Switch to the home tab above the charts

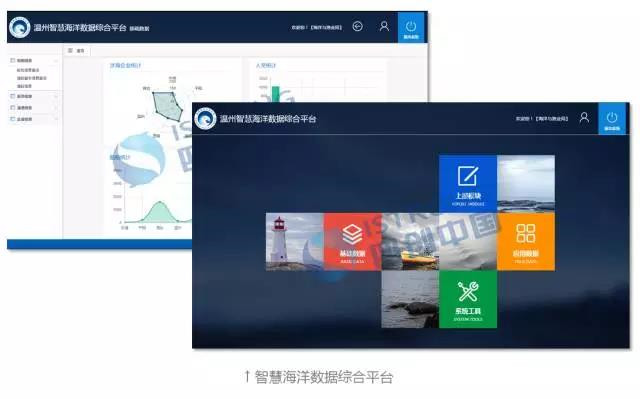pyautogui.click(x=77, y=51)
